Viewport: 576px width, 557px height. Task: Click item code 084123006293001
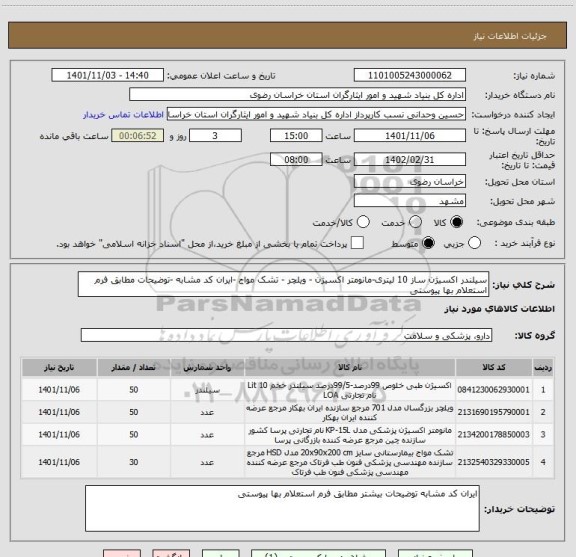(x=494, y=390)
